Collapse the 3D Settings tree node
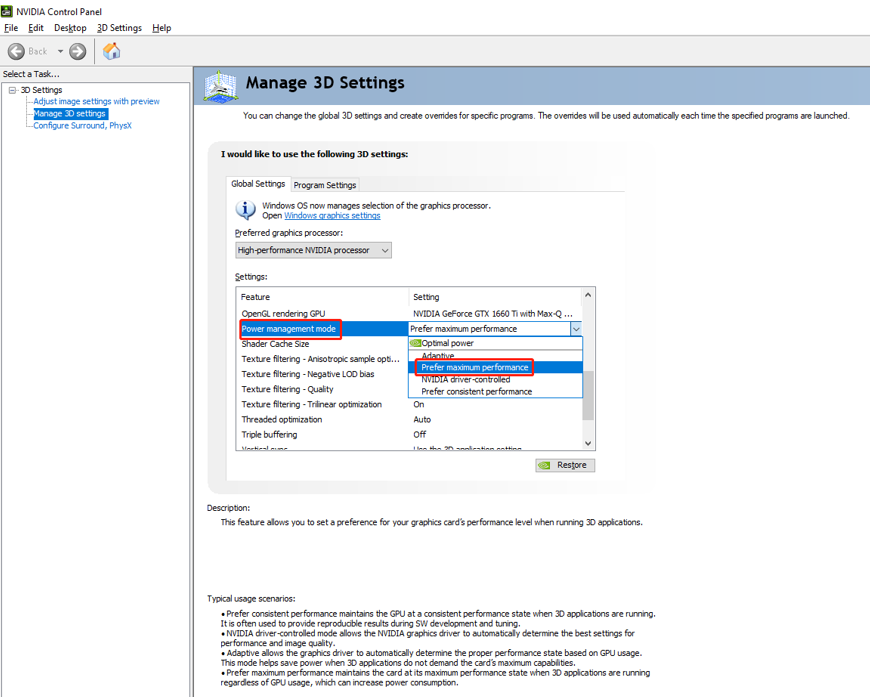Viewport: 870px width, 697px height. click(x=12, y=90)
